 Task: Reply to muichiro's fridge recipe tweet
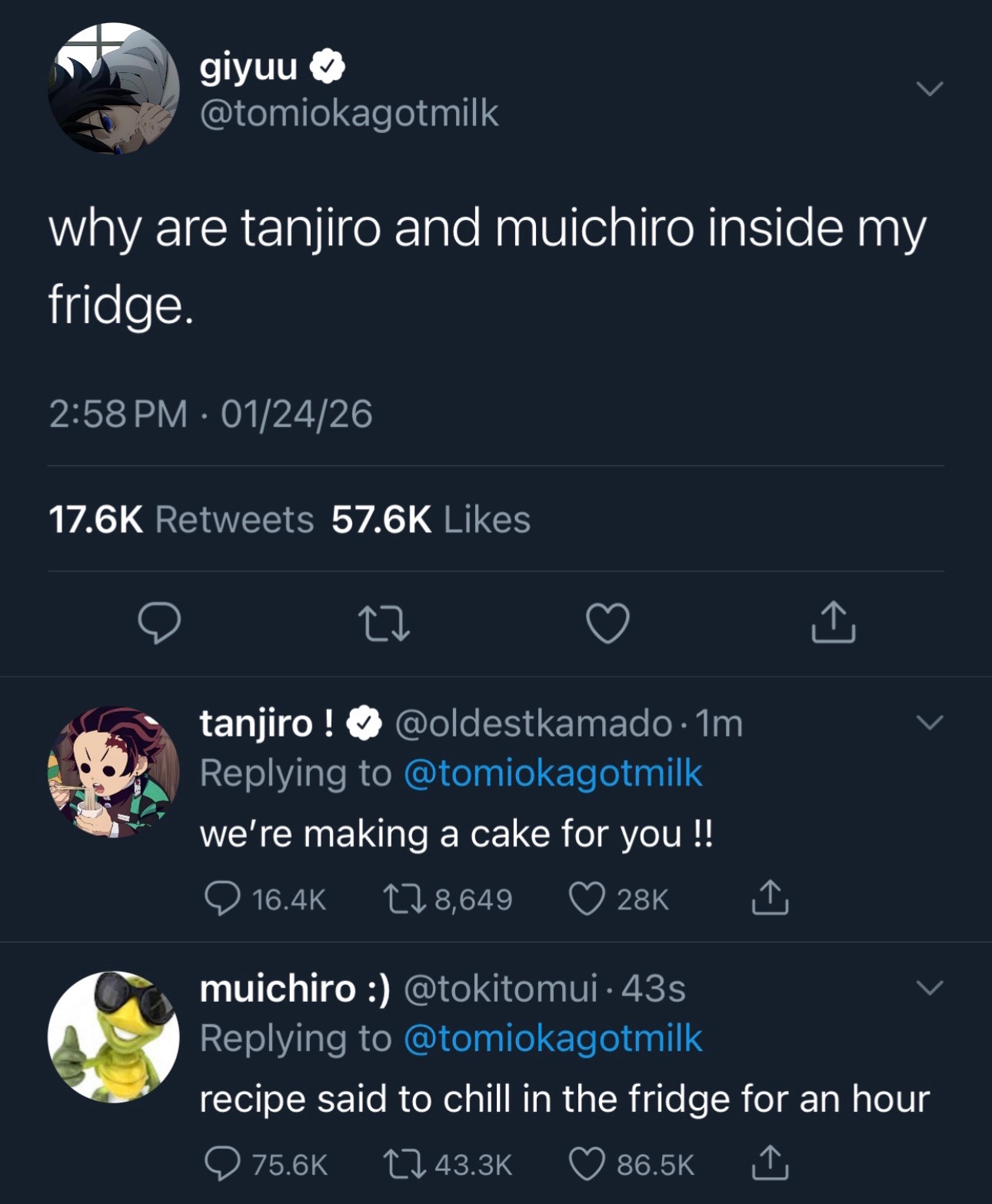click(x=266, y=1164)
